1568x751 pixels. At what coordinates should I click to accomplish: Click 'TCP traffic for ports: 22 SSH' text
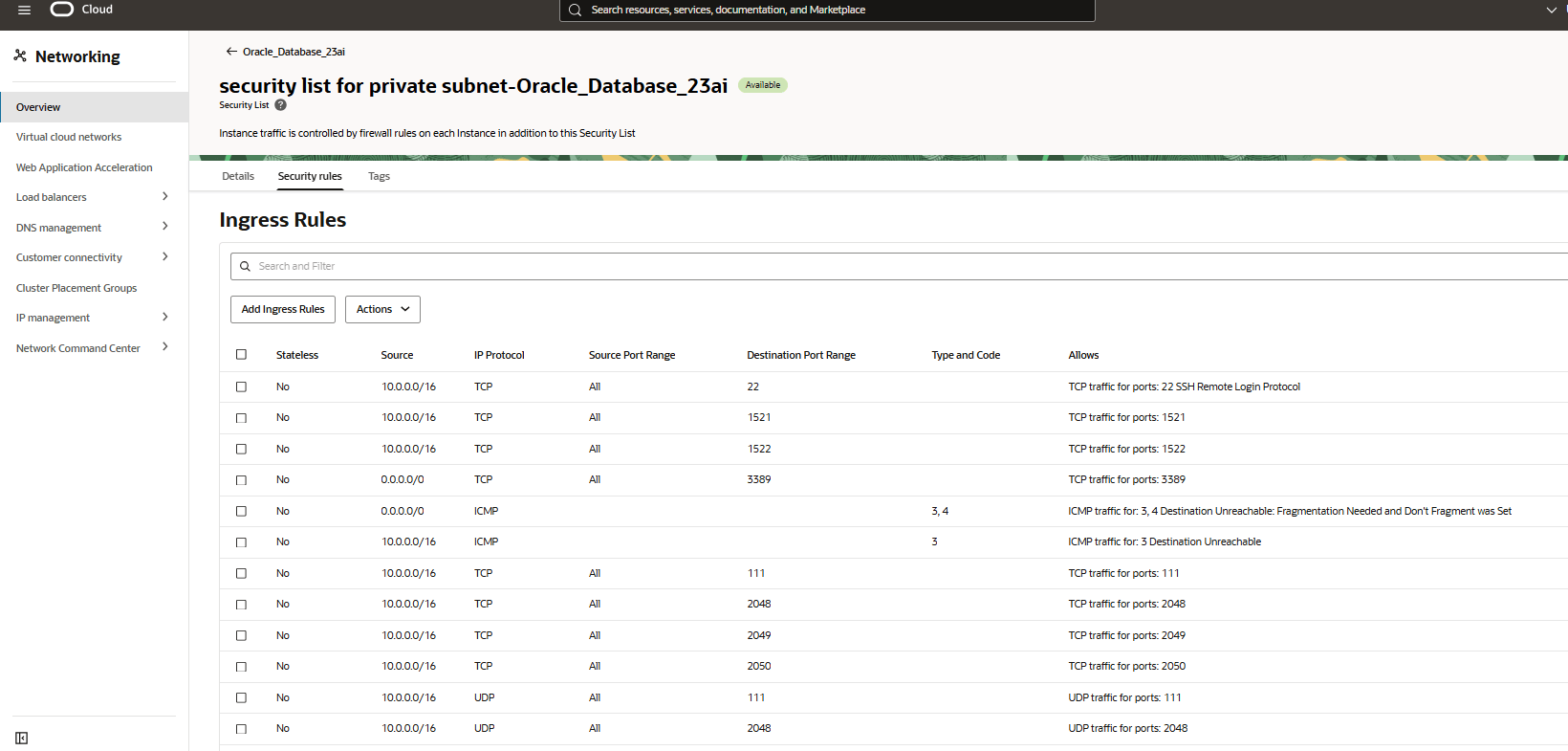1184,387
